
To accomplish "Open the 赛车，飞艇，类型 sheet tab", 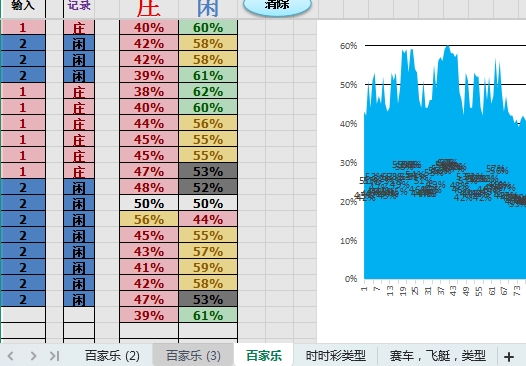I will [x=437, y=356].
